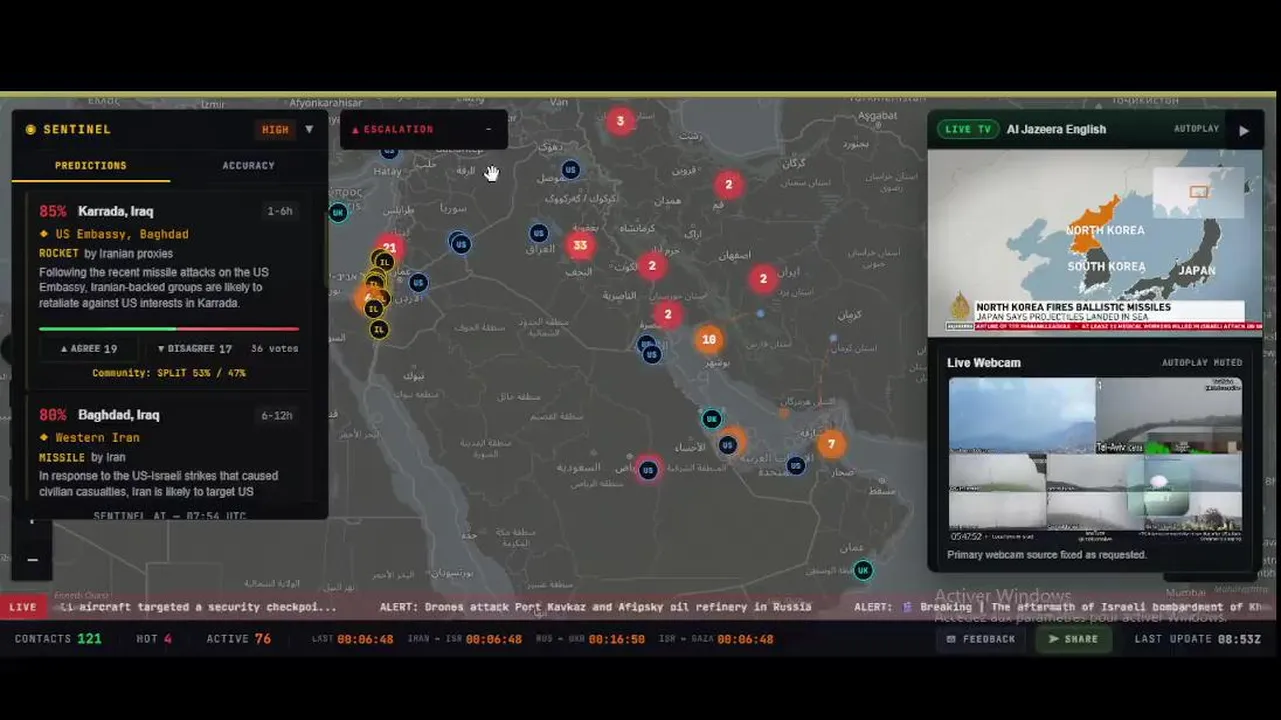Select the US marker near Kuwait
This screenshot has height=720, width=1281.
[x=651, y=354]
